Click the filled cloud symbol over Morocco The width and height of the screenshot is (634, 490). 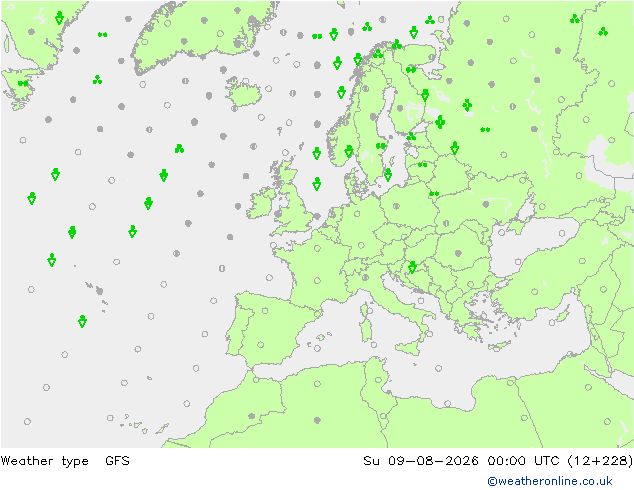tap(251, 416)
